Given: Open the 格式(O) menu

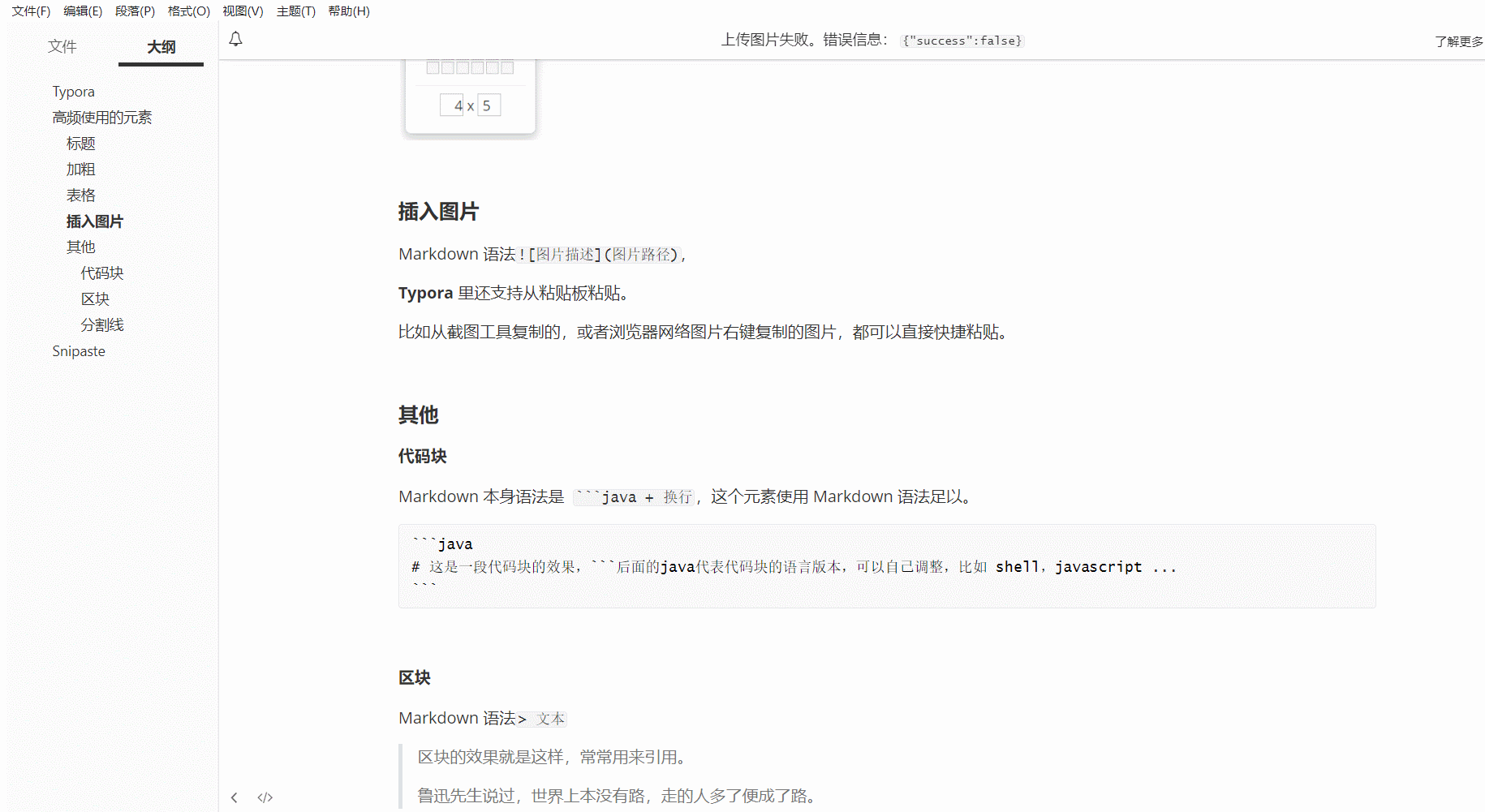Looking at the screenshot, I should [189, 11].
